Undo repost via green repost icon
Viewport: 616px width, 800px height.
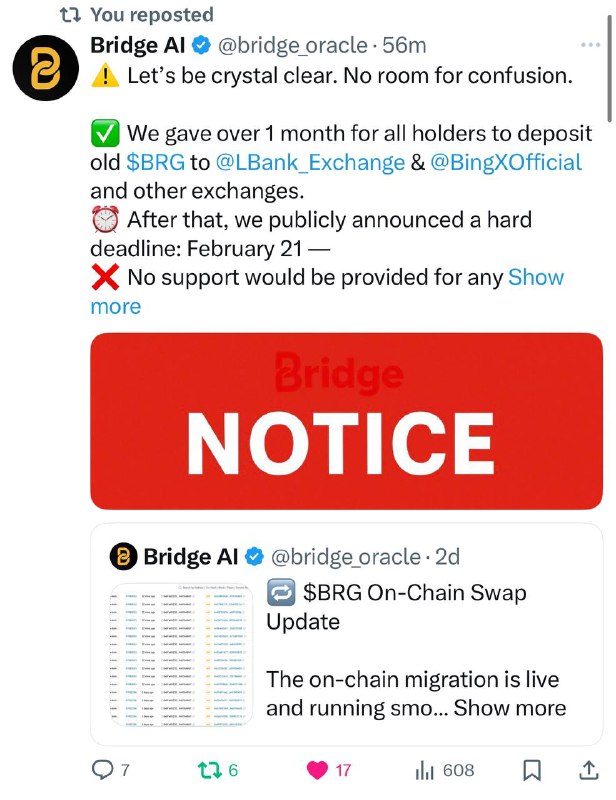pos(209,769)
